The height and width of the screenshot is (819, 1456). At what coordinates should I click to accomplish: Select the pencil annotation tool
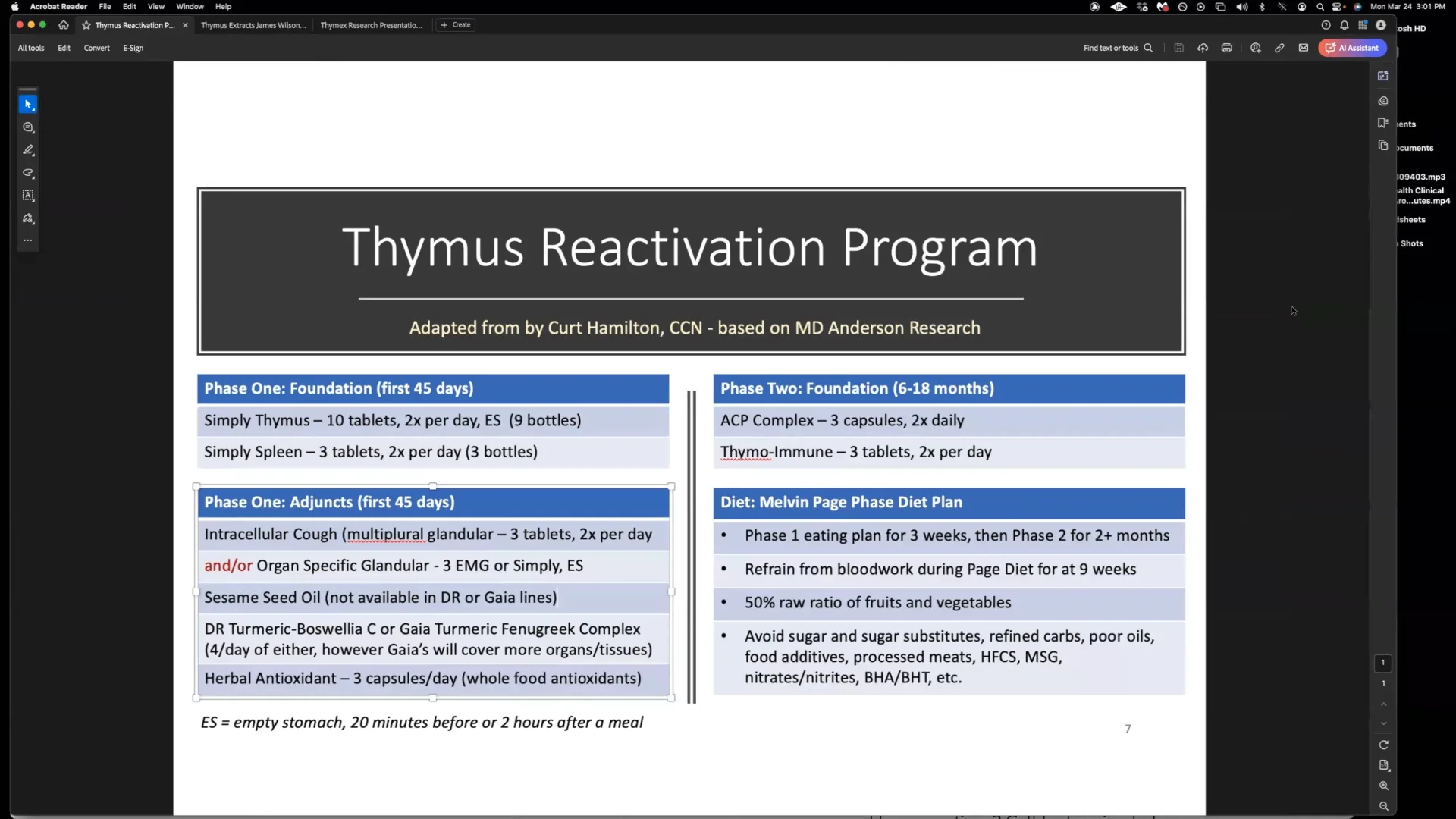[28, 150]
